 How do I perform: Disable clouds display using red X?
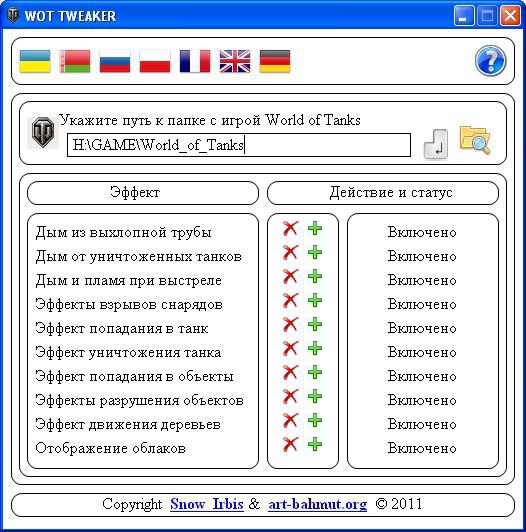click(x=290, y=444)
